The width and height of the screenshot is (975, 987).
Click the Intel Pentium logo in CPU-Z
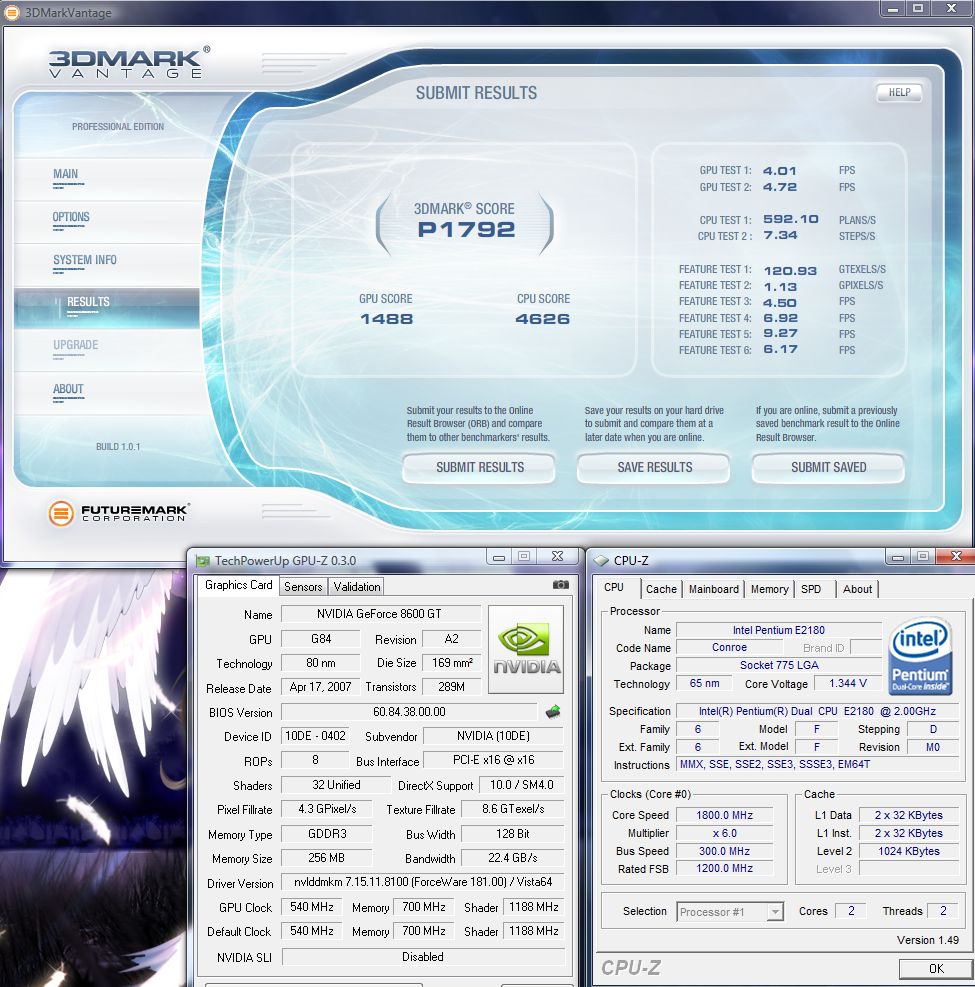point(920,657)
